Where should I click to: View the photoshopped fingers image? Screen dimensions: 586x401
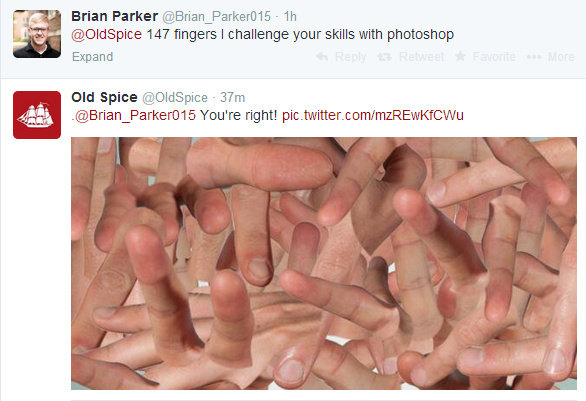tap(324, 263)
